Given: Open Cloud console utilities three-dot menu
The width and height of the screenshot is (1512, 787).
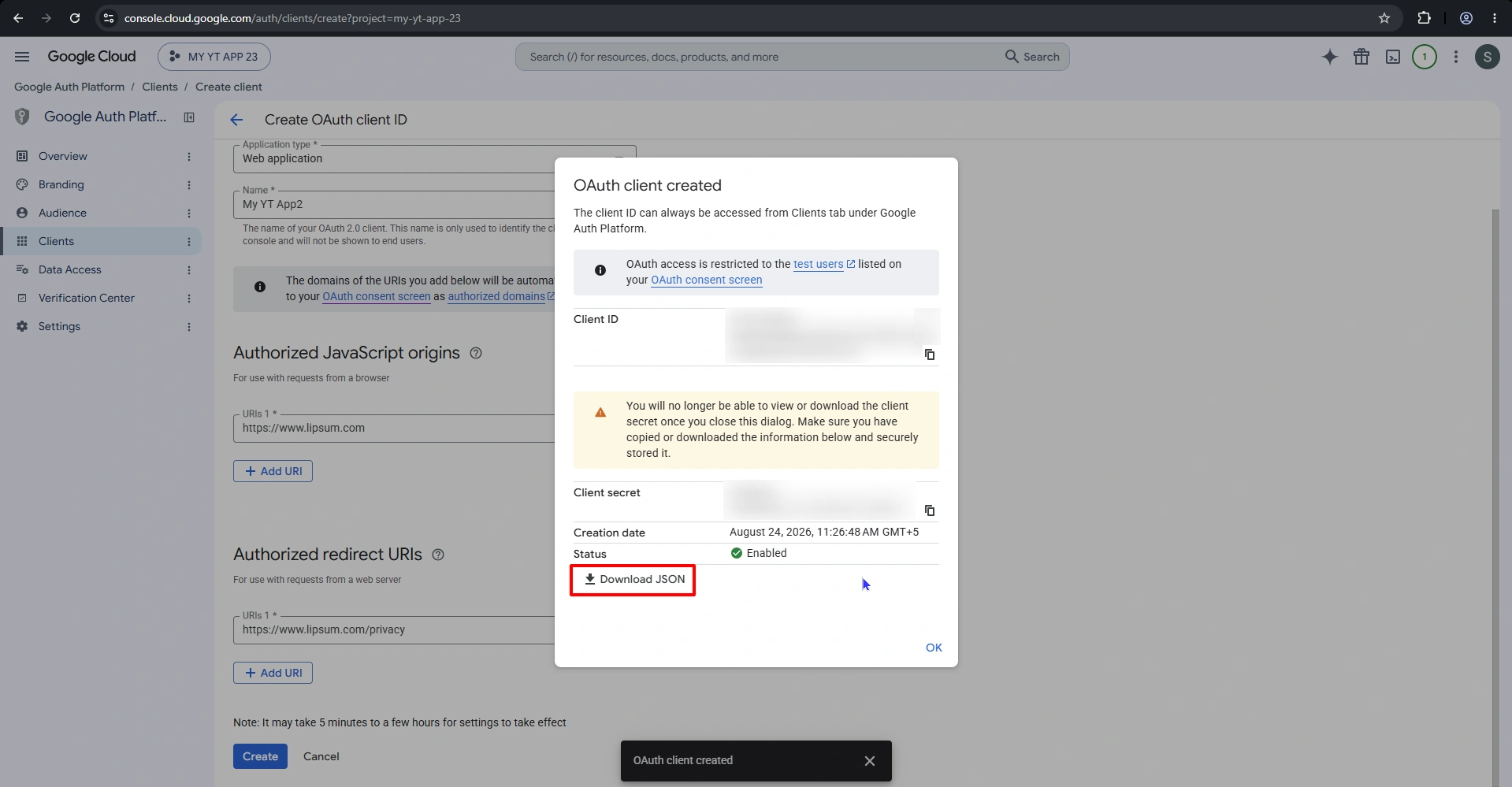Looking at the screenshot, I should [1456, 57].
